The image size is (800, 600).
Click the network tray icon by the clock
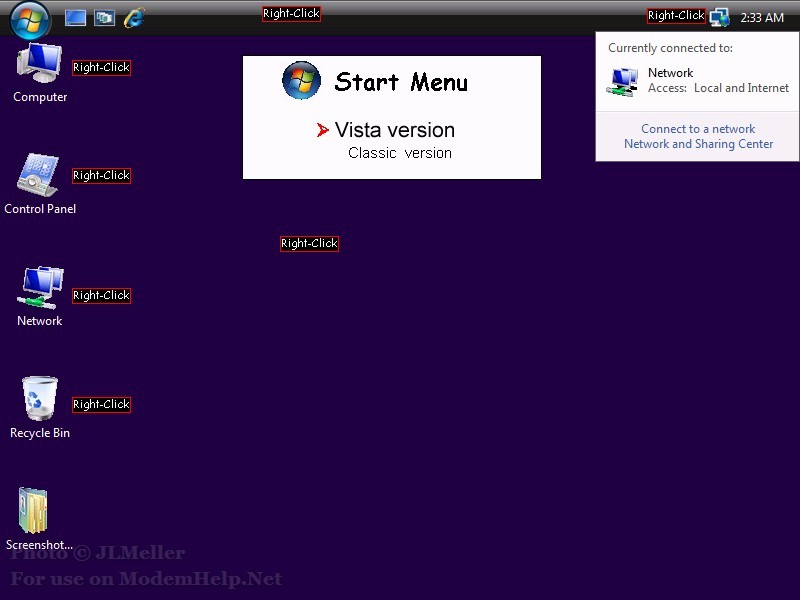tap(719, 18)
